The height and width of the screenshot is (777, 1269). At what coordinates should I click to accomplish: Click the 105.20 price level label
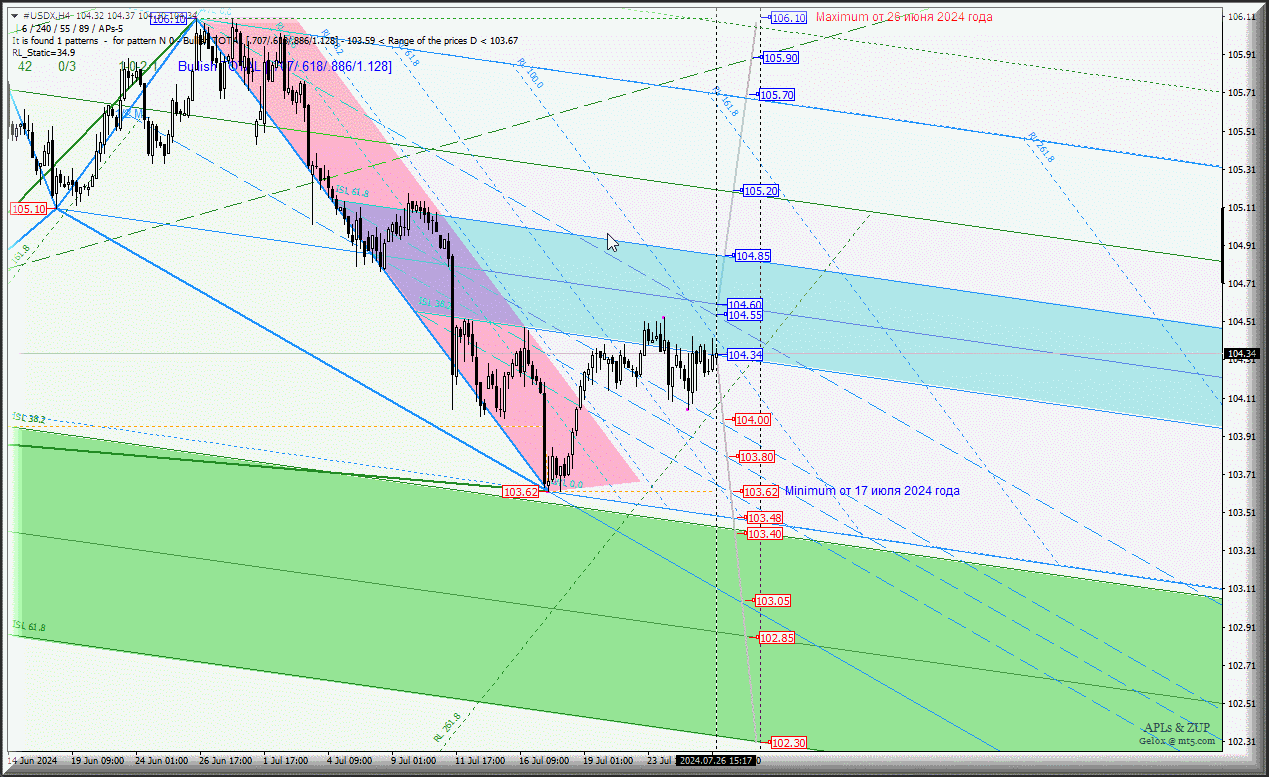point(760,191)
